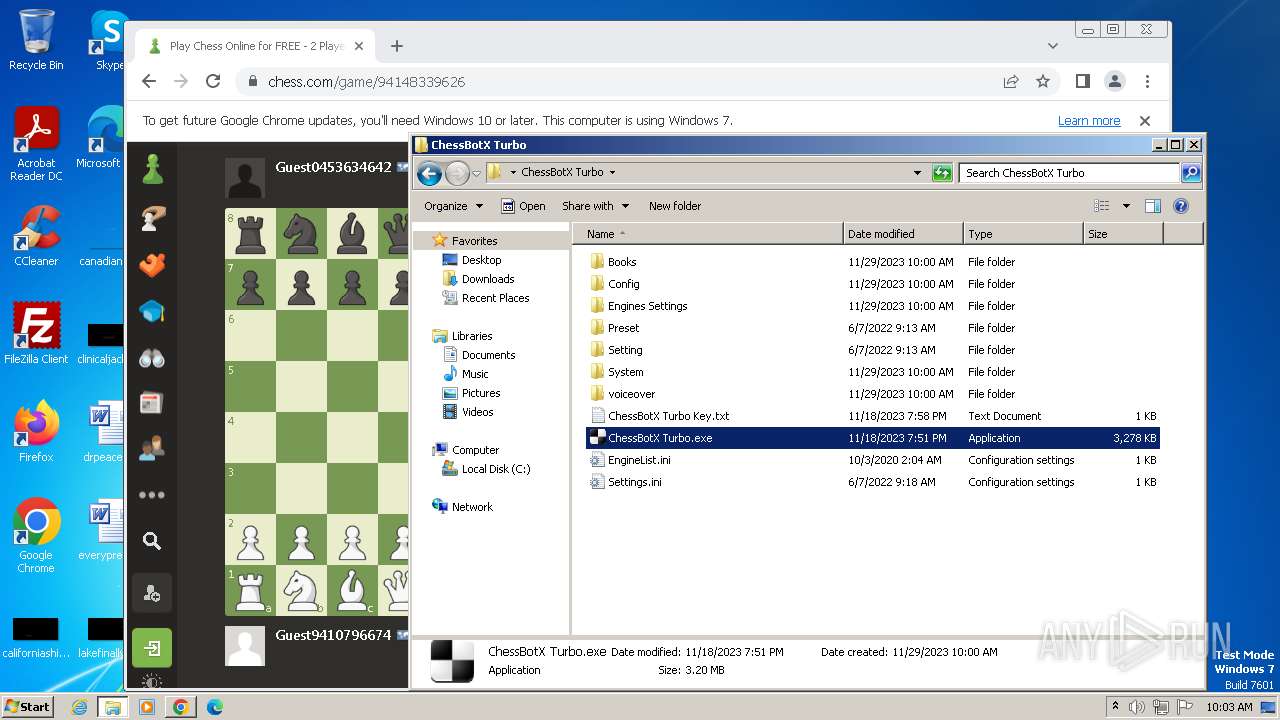Share this page icon in Chrome address bar
Viewport: 1280px width, 720px height.
[x=1011, y=82]
